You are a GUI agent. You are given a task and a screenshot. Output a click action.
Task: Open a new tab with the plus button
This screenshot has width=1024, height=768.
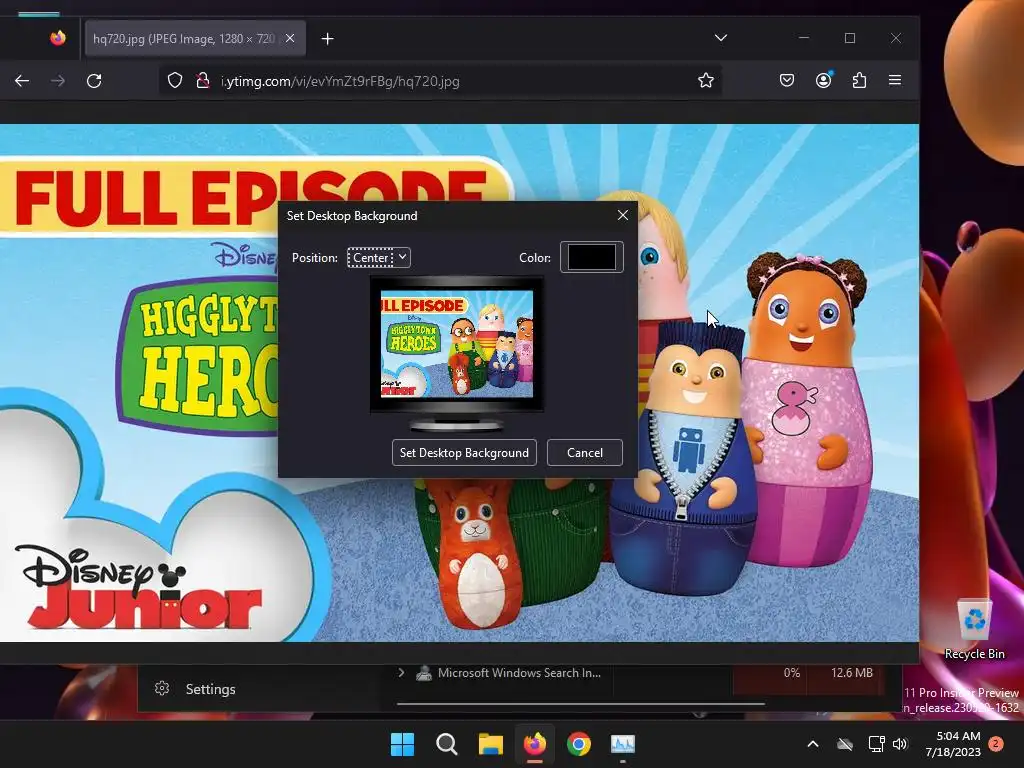point(327,39)
